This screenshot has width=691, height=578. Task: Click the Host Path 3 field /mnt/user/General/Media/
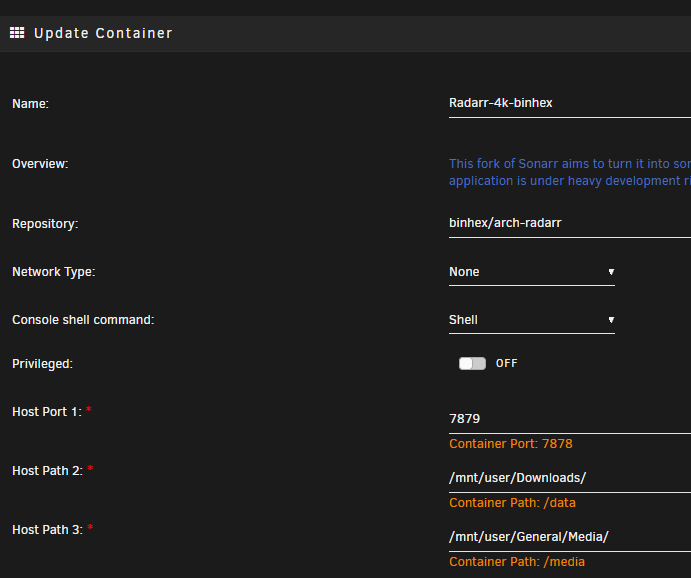point(570,537)
